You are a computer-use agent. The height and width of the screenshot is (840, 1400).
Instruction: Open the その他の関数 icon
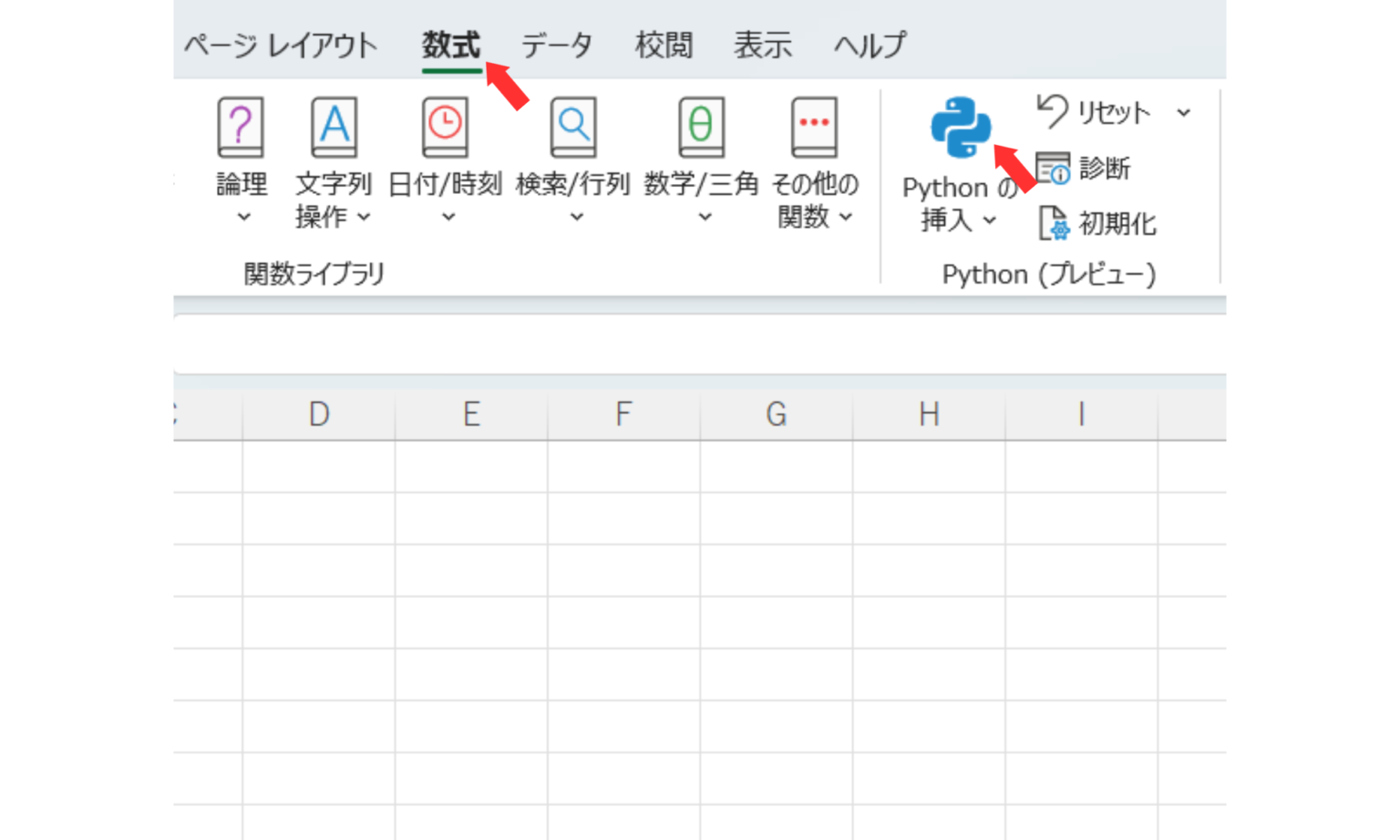(x=814, y=128)
